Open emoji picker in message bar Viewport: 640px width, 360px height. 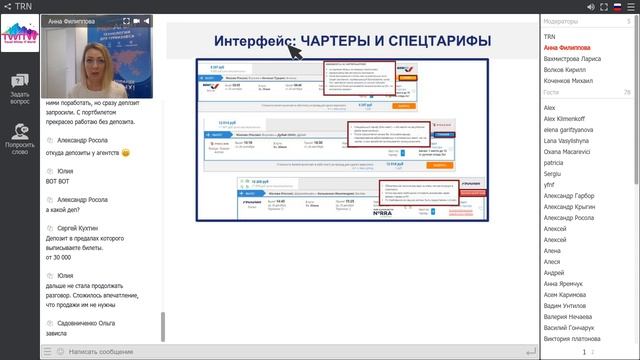60,351
